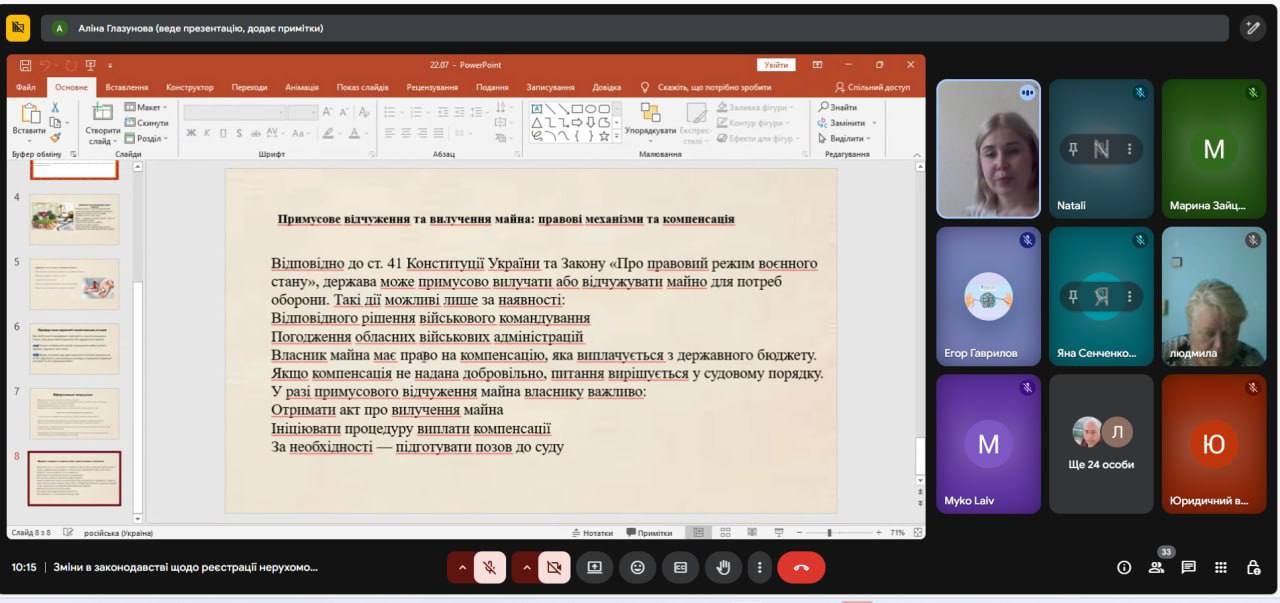Unmute the microphone in call bar
This screenshot has height=603, width=1280.
click(489, 567)
